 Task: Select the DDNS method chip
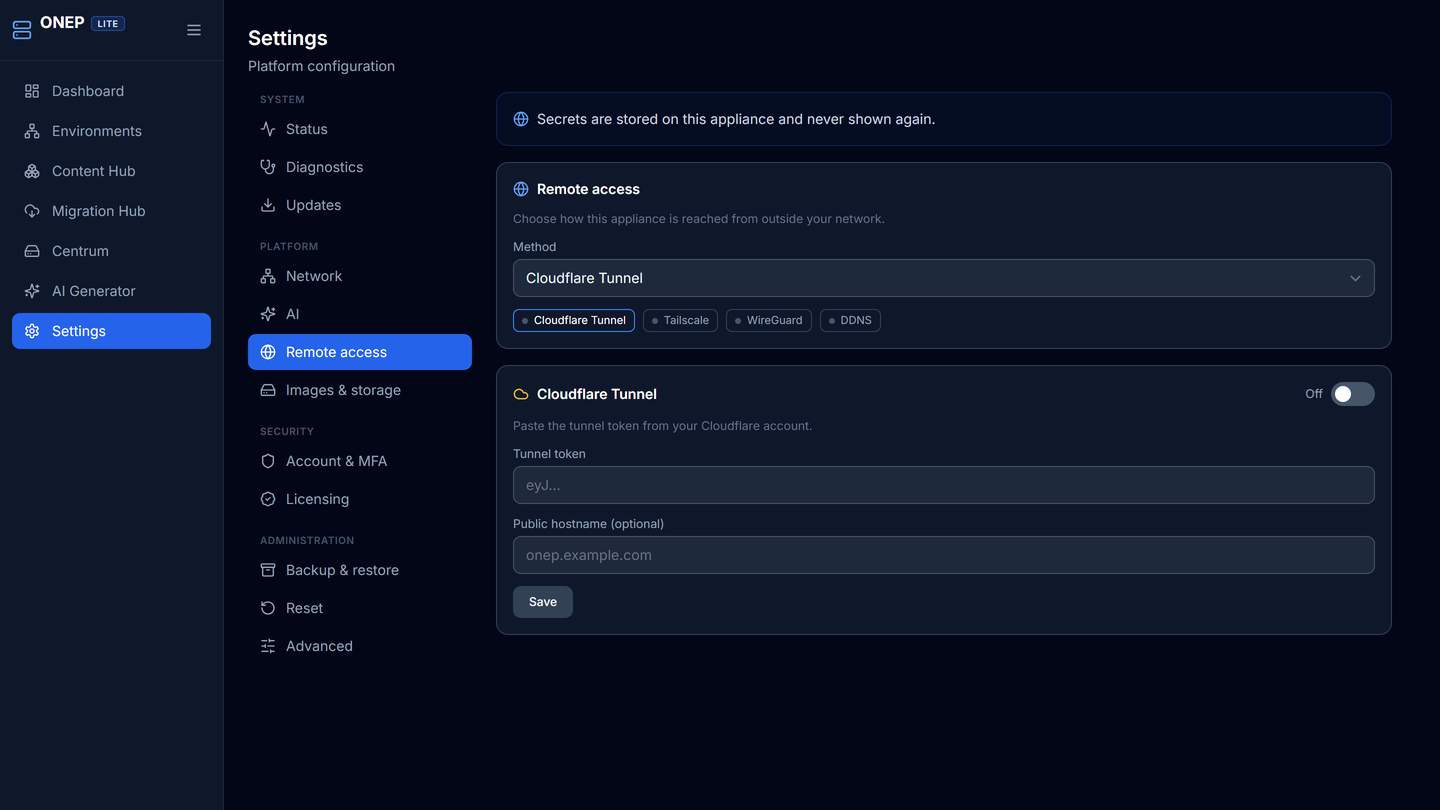click(x=850, y=320)
